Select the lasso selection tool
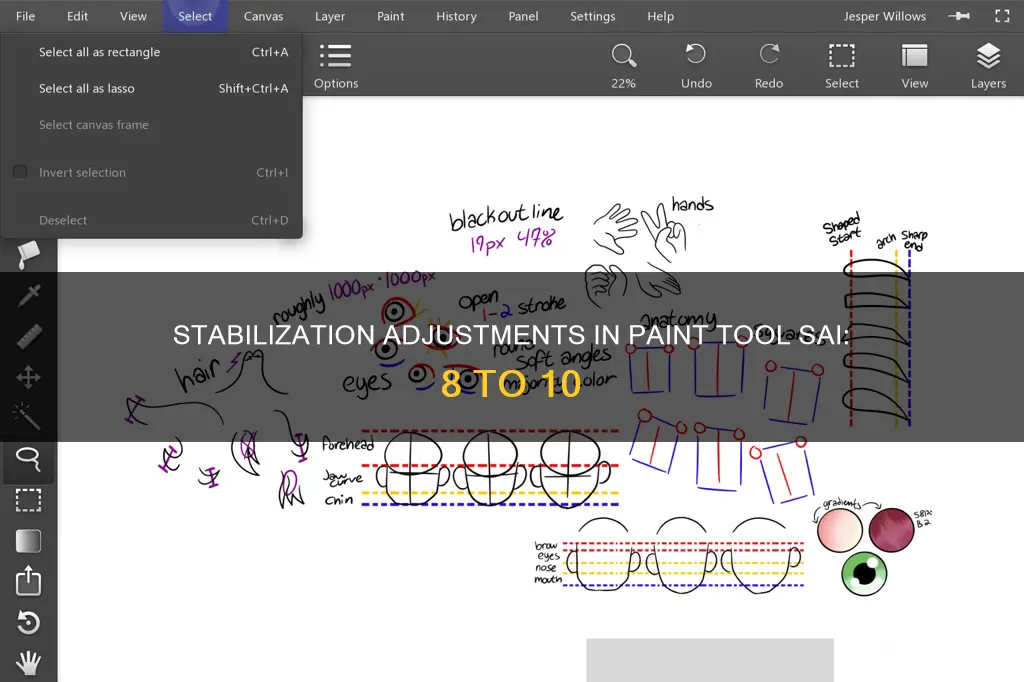 coord(28,459)
